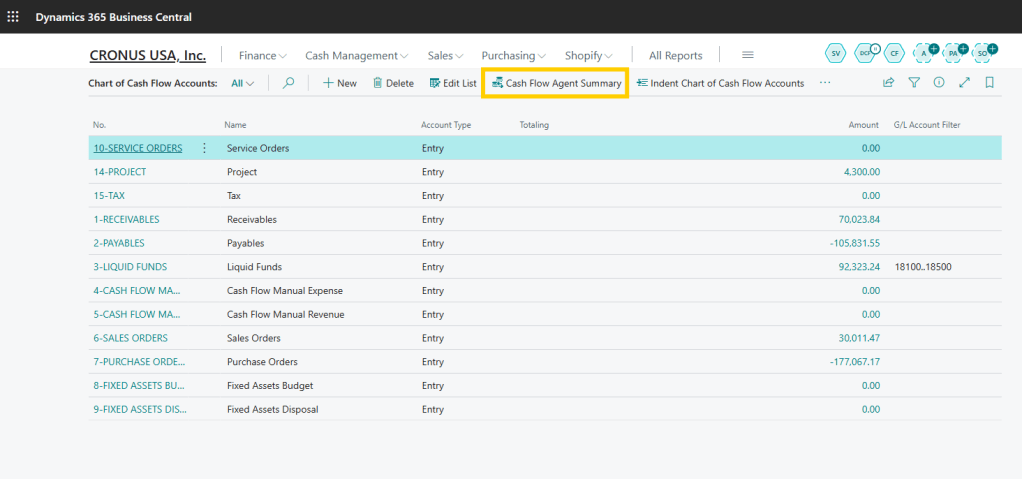Toggle the filter pane funnel icon
The width and height of the screenshot is (1022, 479).
click(914, 83)
